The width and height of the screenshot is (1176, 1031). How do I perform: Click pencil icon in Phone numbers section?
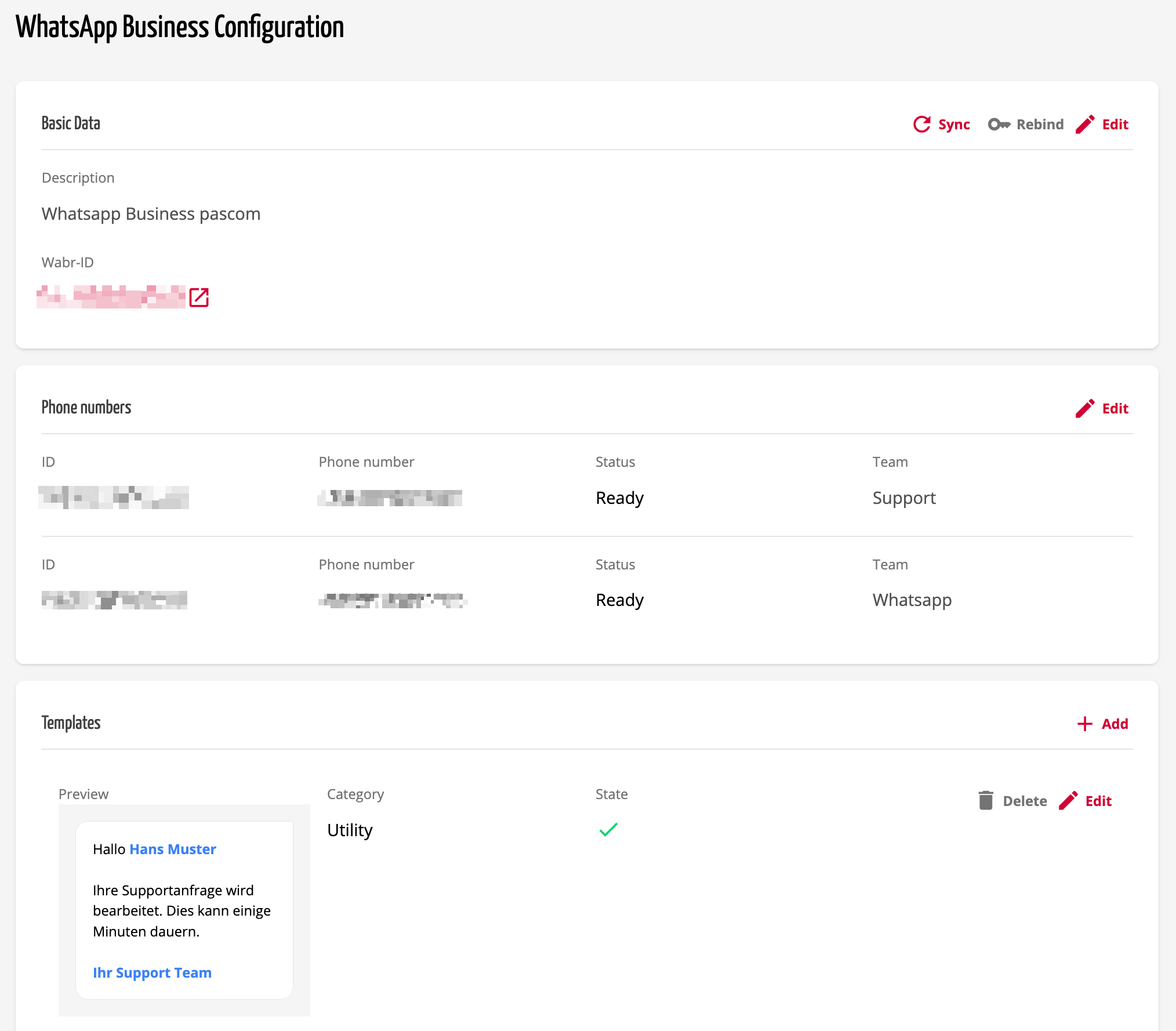click(1085, 408)
